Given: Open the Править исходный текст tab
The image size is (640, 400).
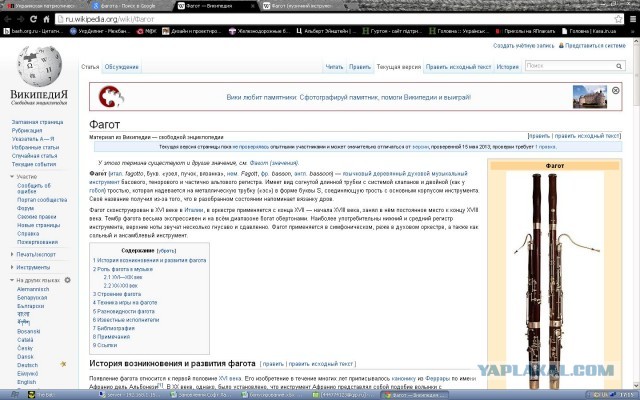Looking at the screenshot, I should (458, 67).
